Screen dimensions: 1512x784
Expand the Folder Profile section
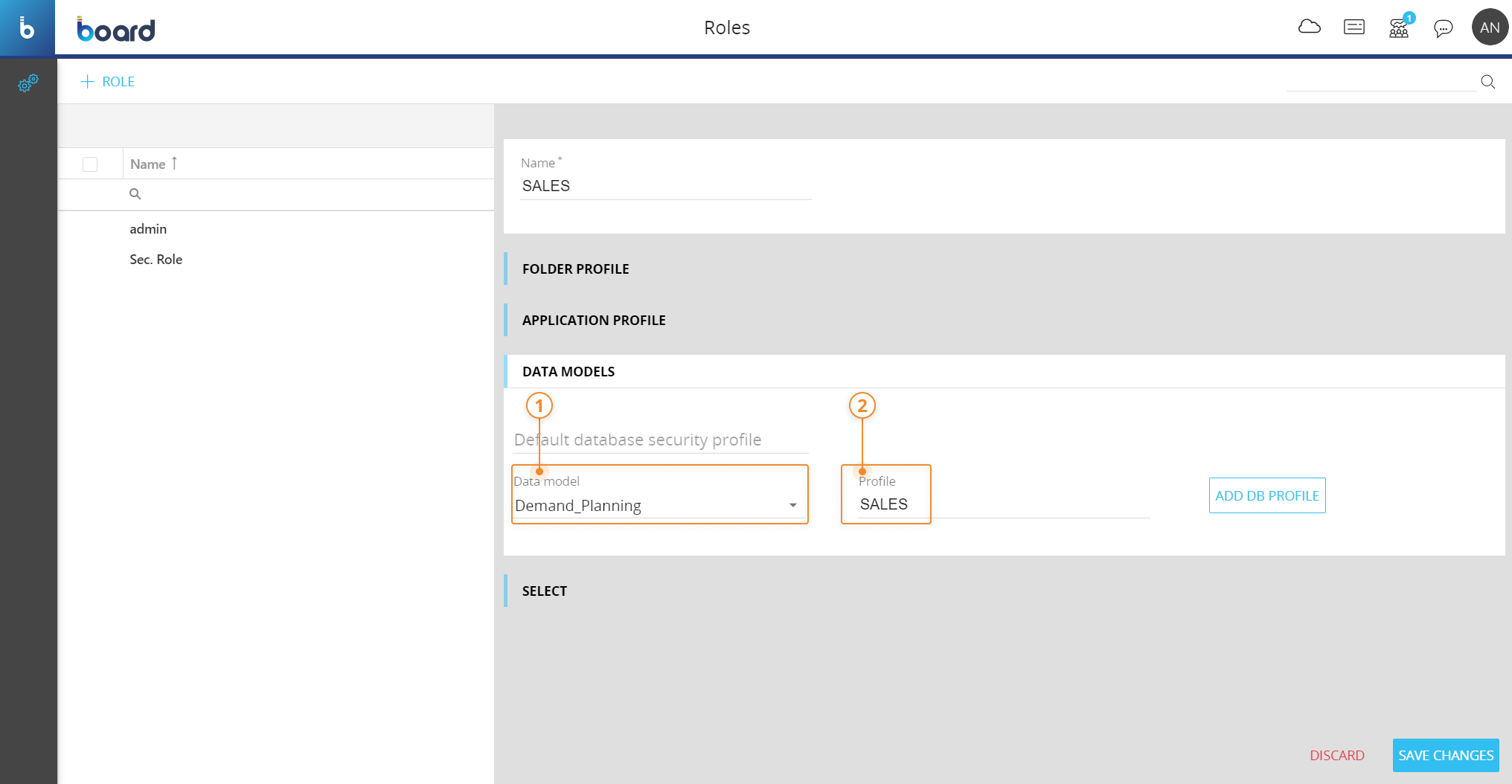pos(575,269)
